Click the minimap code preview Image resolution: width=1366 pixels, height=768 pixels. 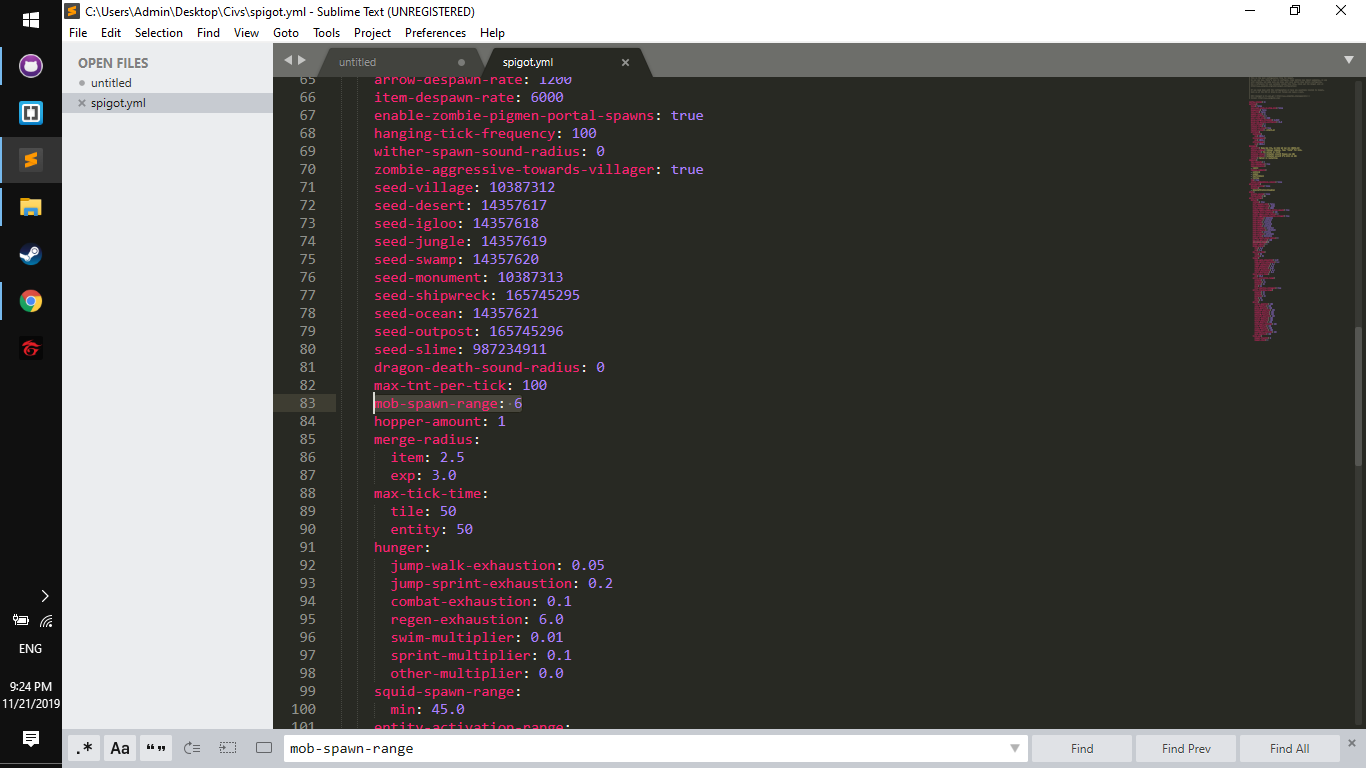(x=1290, y=210)
